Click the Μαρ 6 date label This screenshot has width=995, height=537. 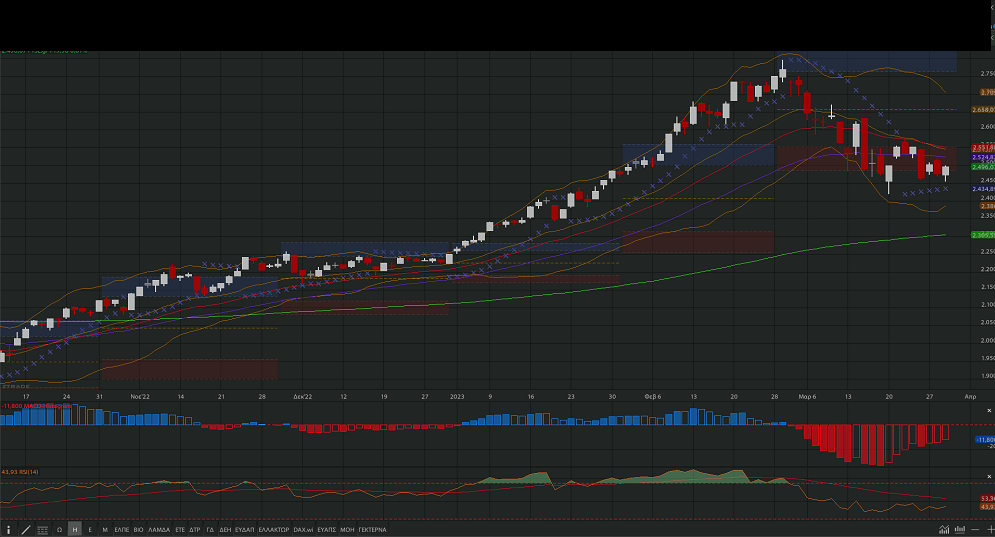click(807, 396)
